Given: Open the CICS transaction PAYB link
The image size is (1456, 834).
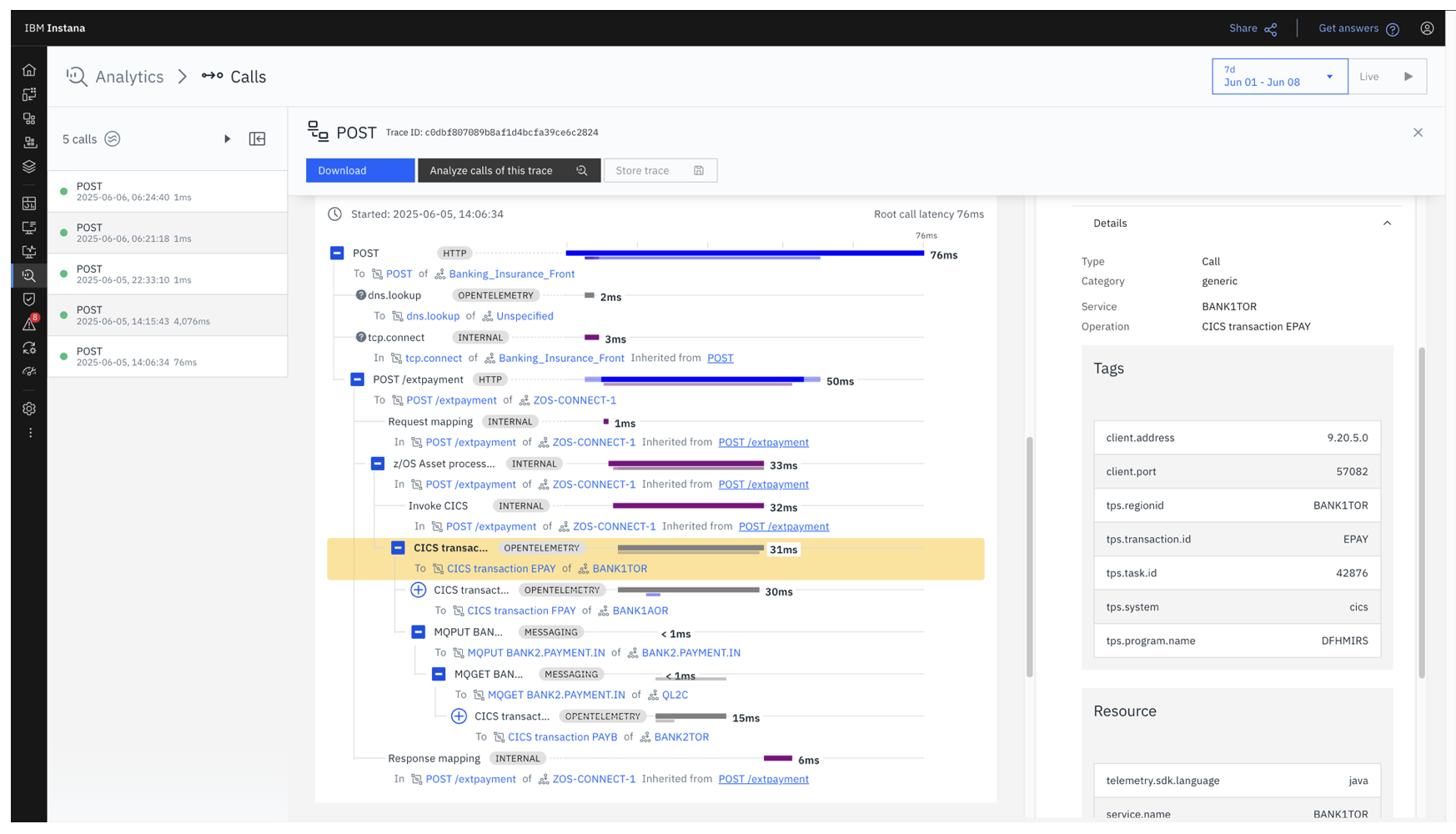Looking at the screenshot, I should (x=563, y=737).
